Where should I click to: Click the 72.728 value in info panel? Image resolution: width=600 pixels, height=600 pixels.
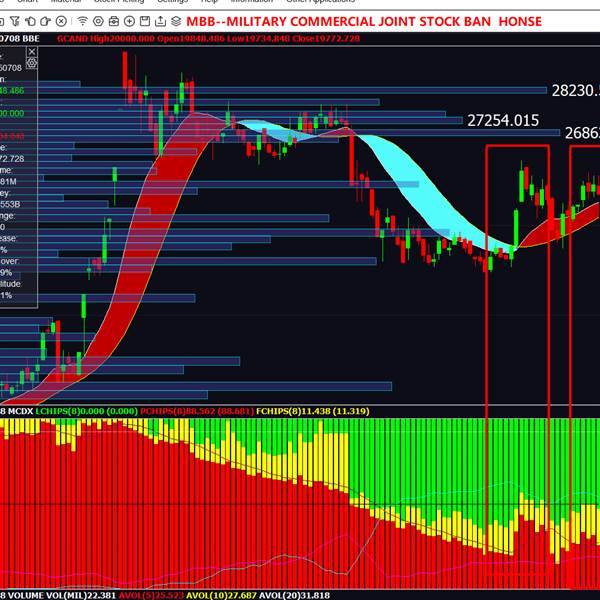coord(12,158)
